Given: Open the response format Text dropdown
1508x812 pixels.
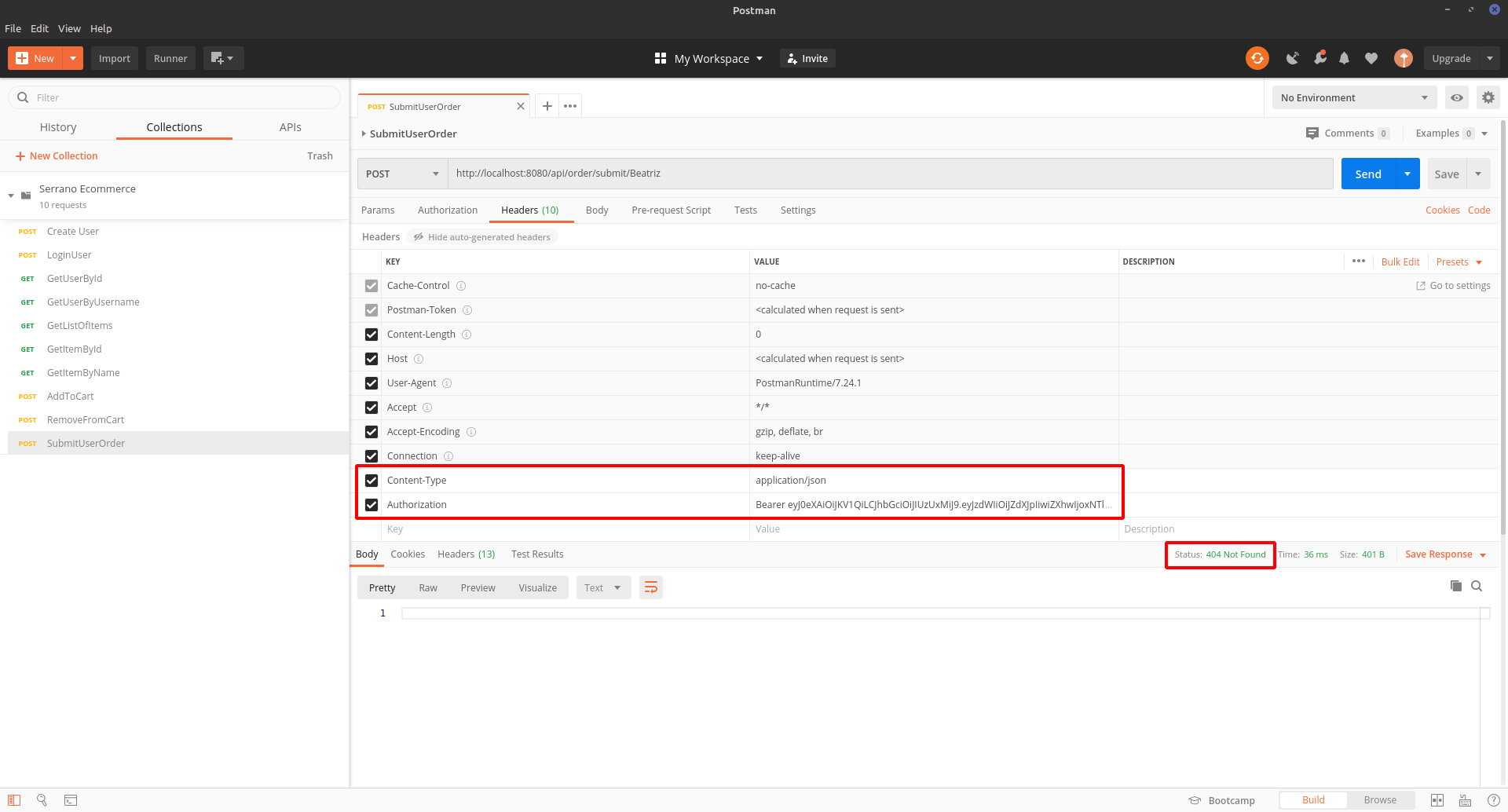Looking at the screenshot, I should pos(603,587).
